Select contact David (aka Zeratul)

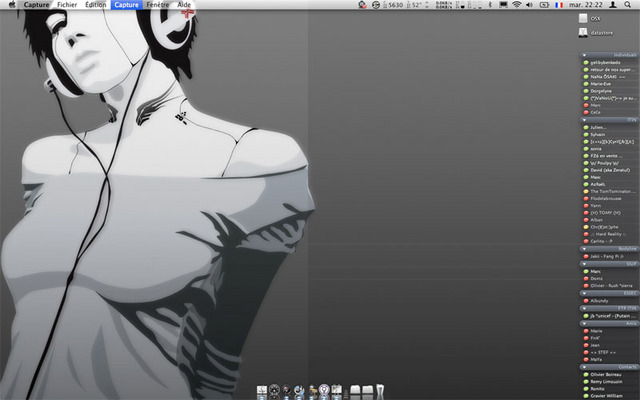[609, 170]
